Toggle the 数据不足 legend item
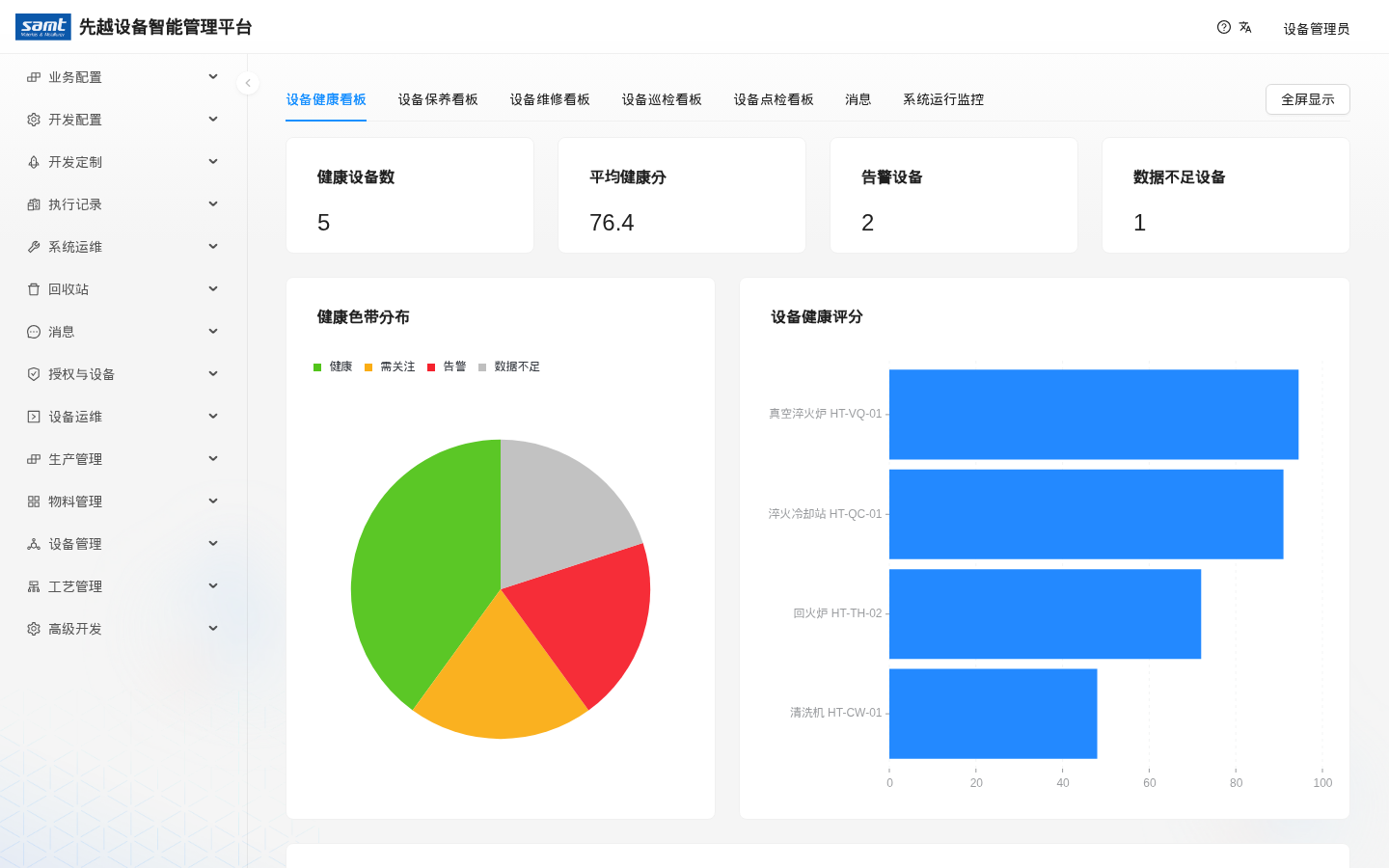 509,366
